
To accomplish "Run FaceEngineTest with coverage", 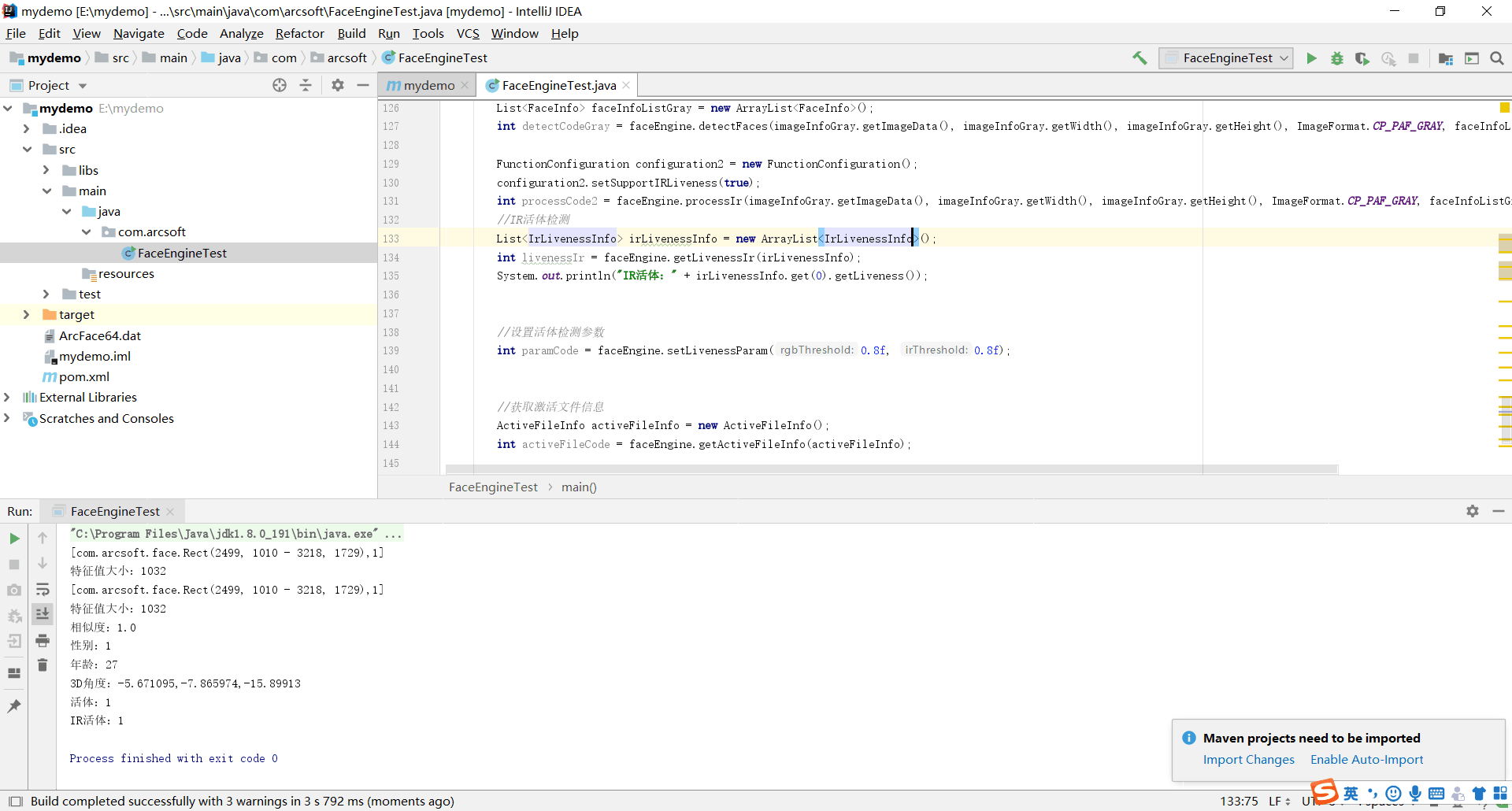I will coord(1362,58).
